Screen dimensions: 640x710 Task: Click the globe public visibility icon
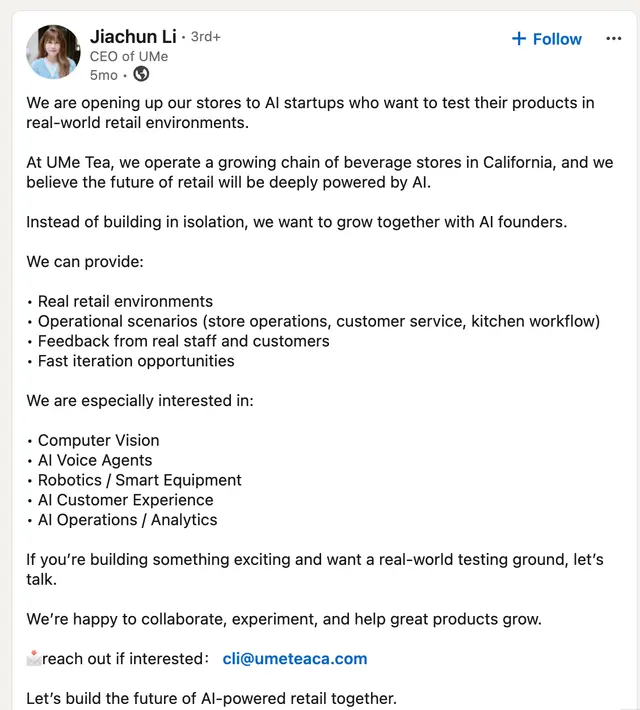[141, 74]
